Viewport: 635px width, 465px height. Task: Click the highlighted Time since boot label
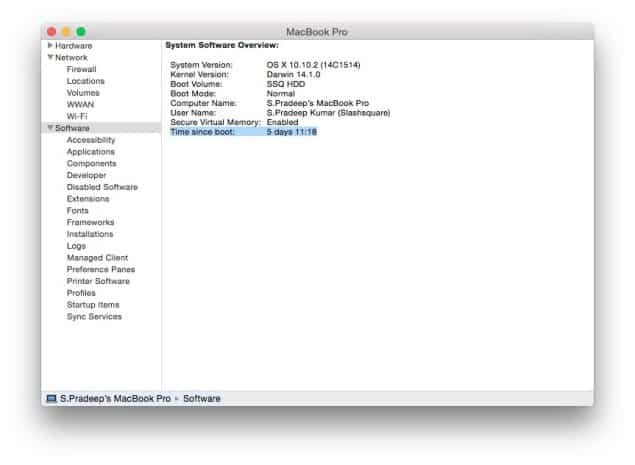point(202,132)
